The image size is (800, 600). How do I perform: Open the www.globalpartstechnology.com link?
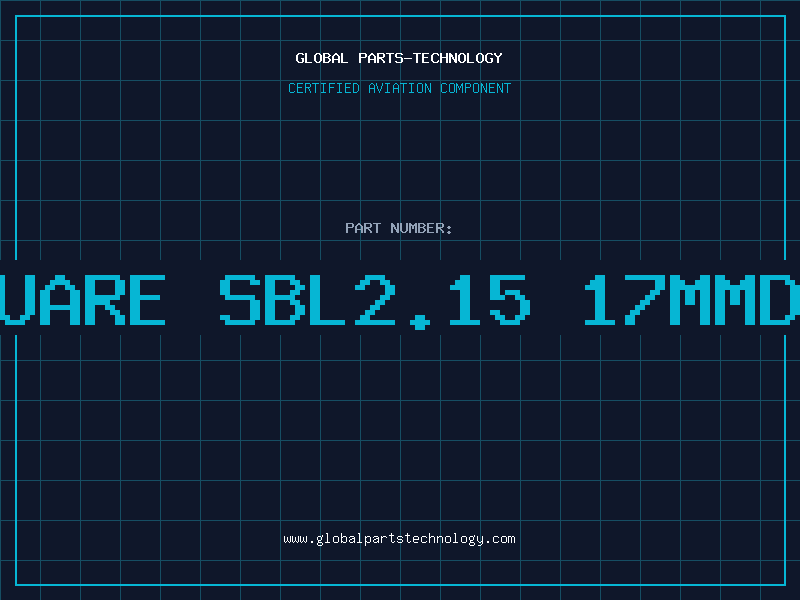399,539
